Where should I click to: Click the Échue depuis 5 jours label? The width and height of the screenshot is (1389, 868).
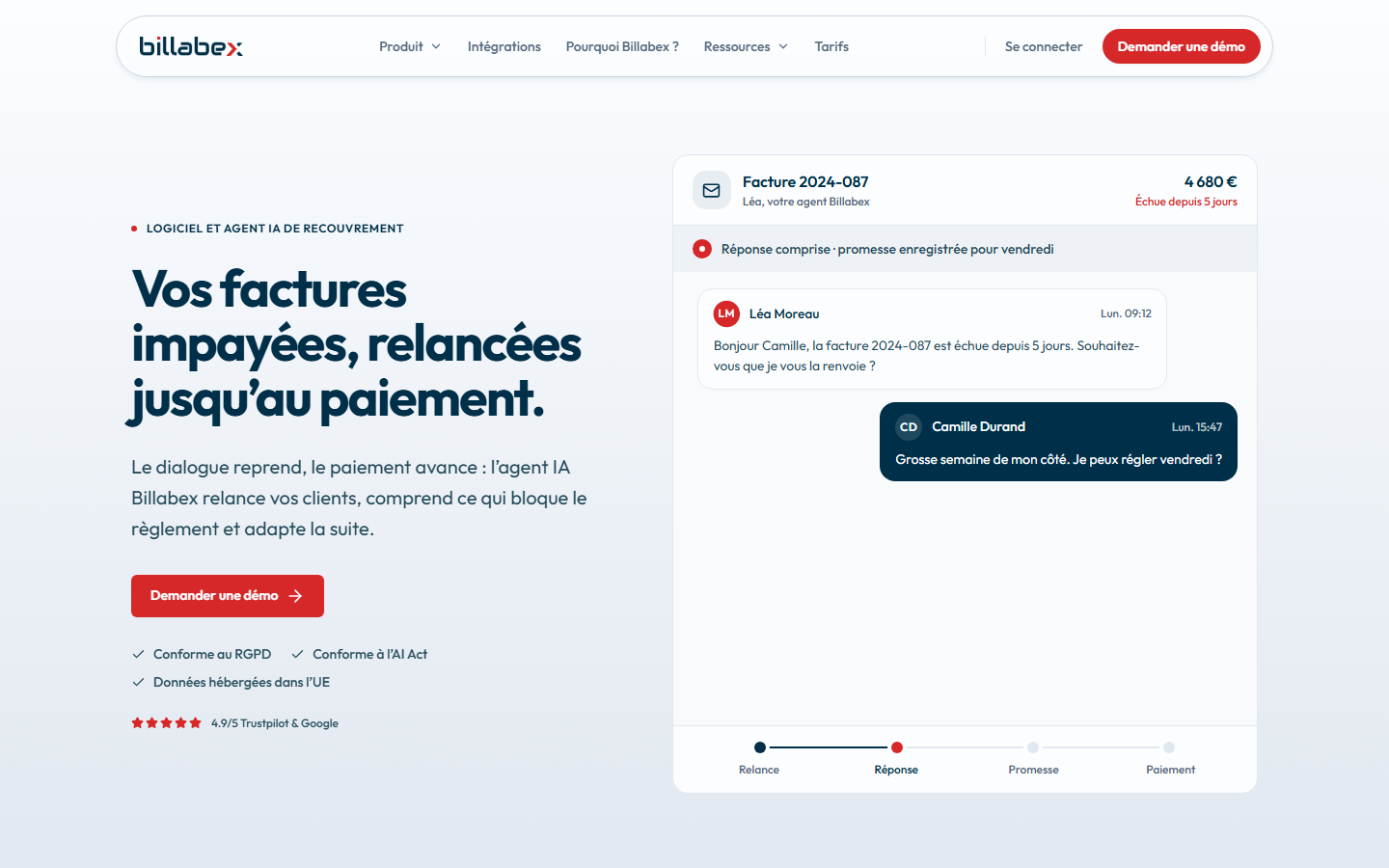1186,202
